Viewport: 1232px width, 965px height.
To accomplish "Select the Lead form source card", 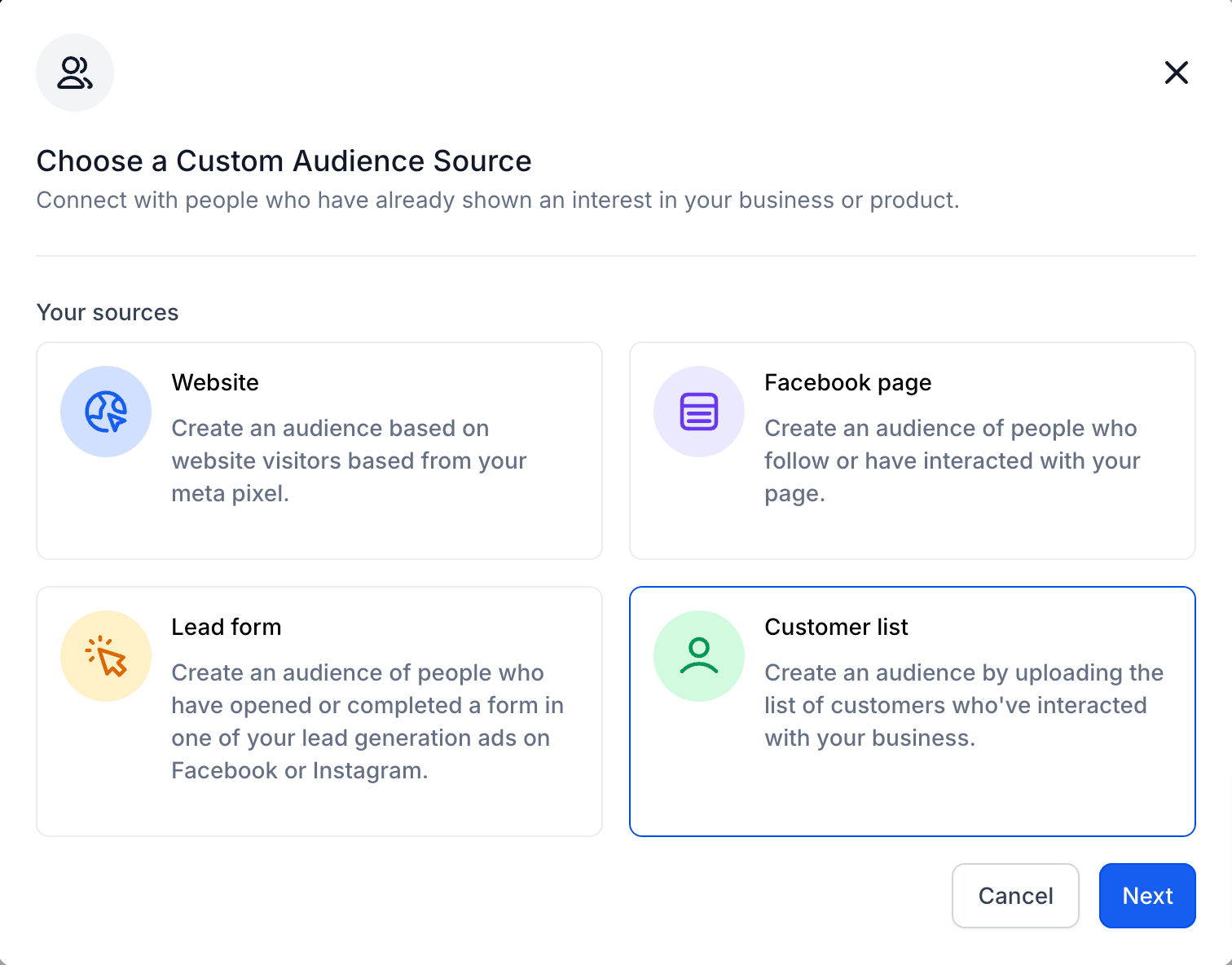I will point(319,712).
